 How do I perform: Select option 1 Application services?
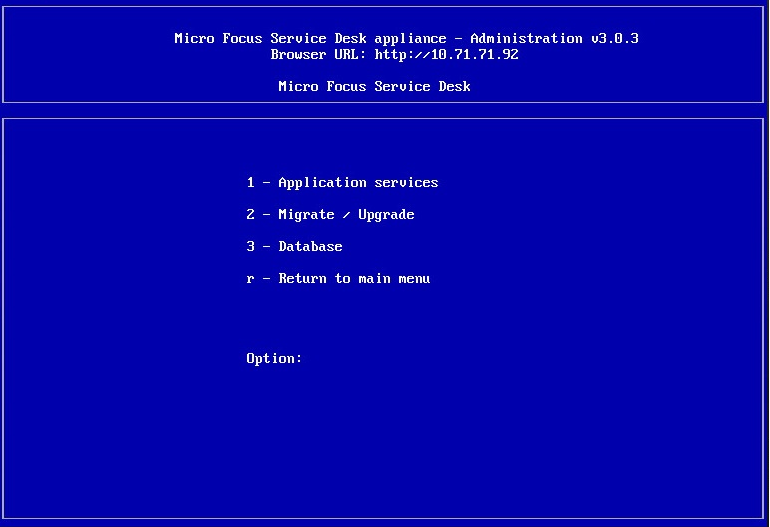[x=342, y=183]
